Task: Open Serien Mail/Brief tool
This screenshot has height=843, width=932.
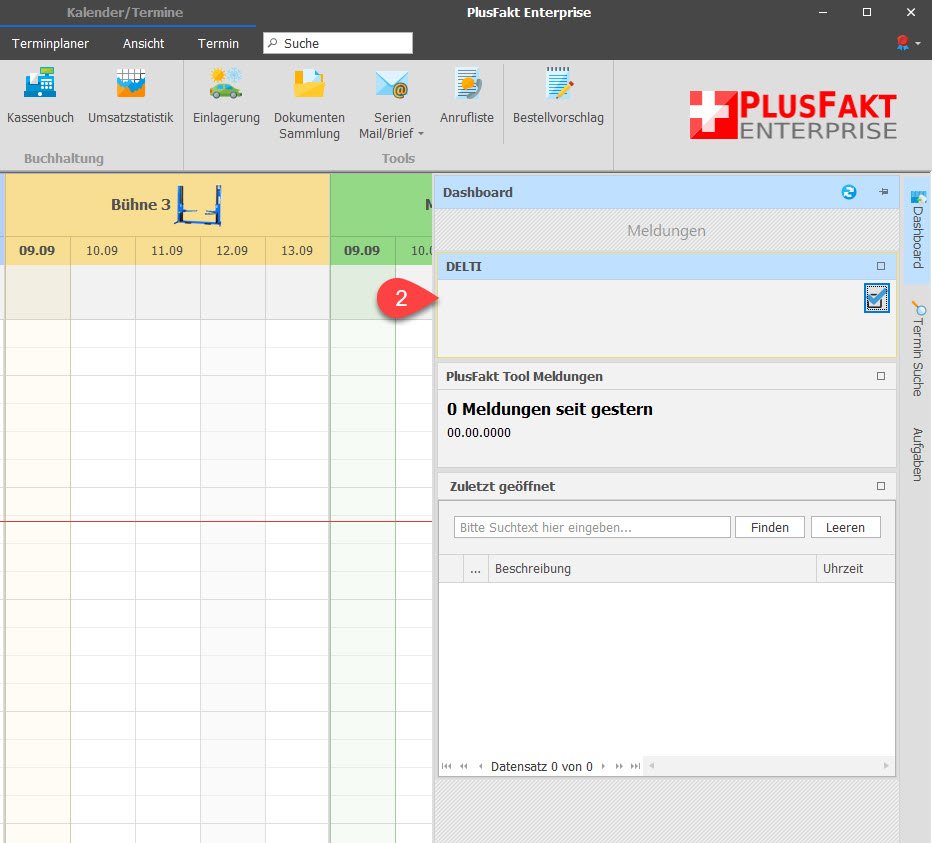Action: (392, 103)
